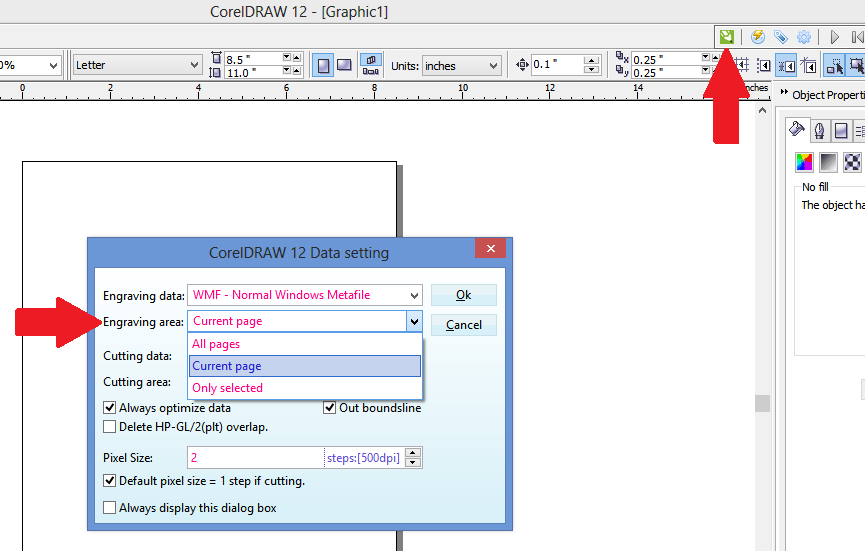Select 'Only selected' from engraving area list
Image resolution: width=865 pixels, height=551 pixels.
coord(227,388)
